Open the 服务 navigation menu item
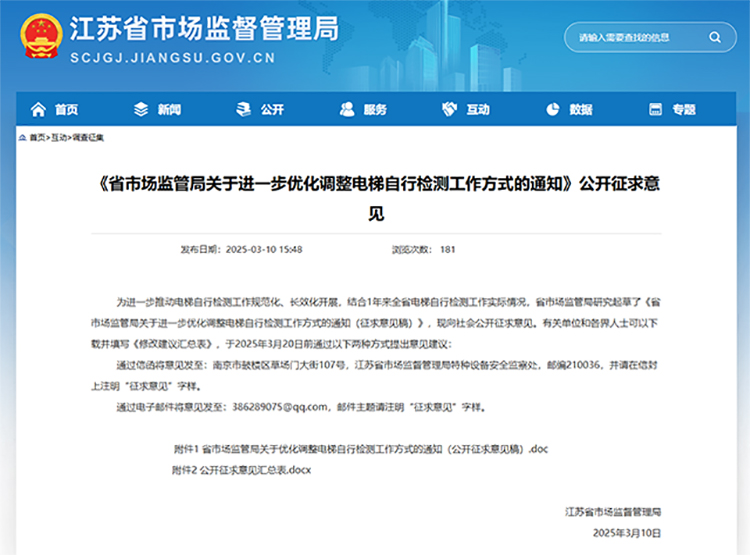The image size is (750, 555). 375,109
